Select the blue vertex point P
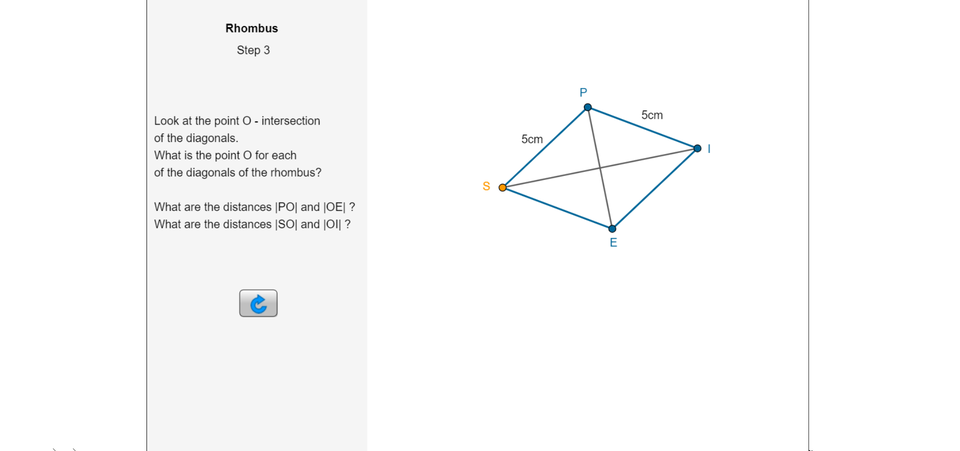960x451 pixels. (x=588, y=107)
